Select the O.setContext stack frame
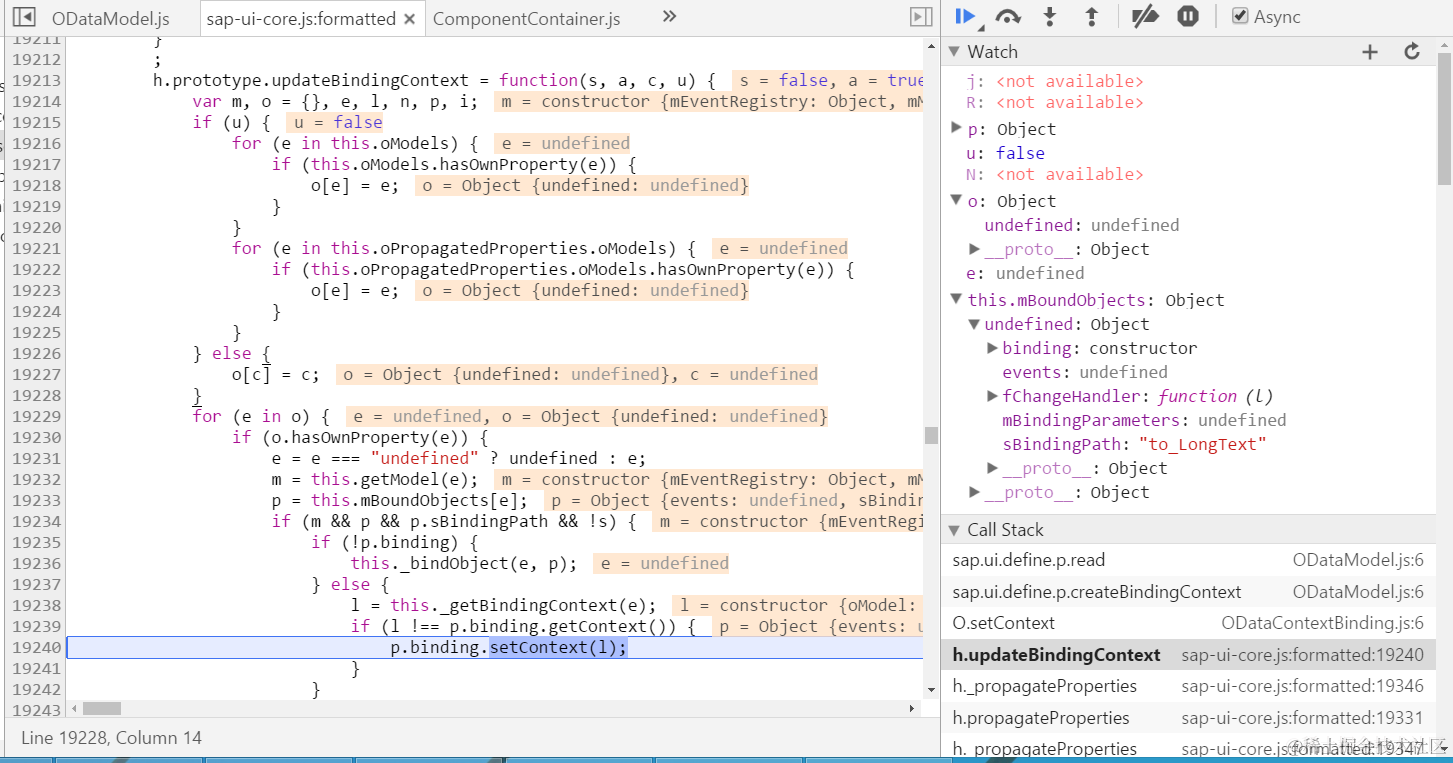 pyautogui.click(x=1188, y=623)
